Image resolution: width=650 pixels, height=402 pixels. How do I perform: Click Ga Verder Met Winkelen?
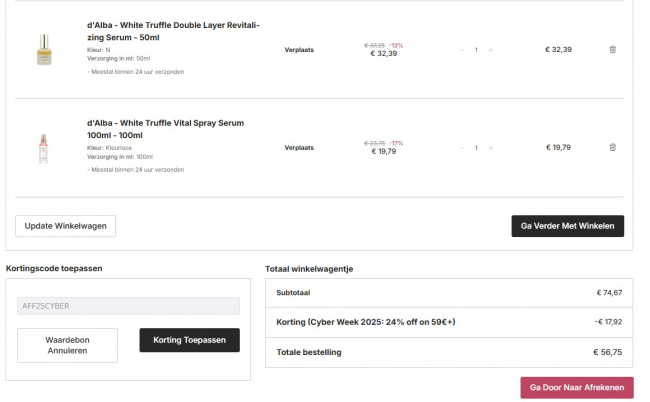[x=567, y=225]
